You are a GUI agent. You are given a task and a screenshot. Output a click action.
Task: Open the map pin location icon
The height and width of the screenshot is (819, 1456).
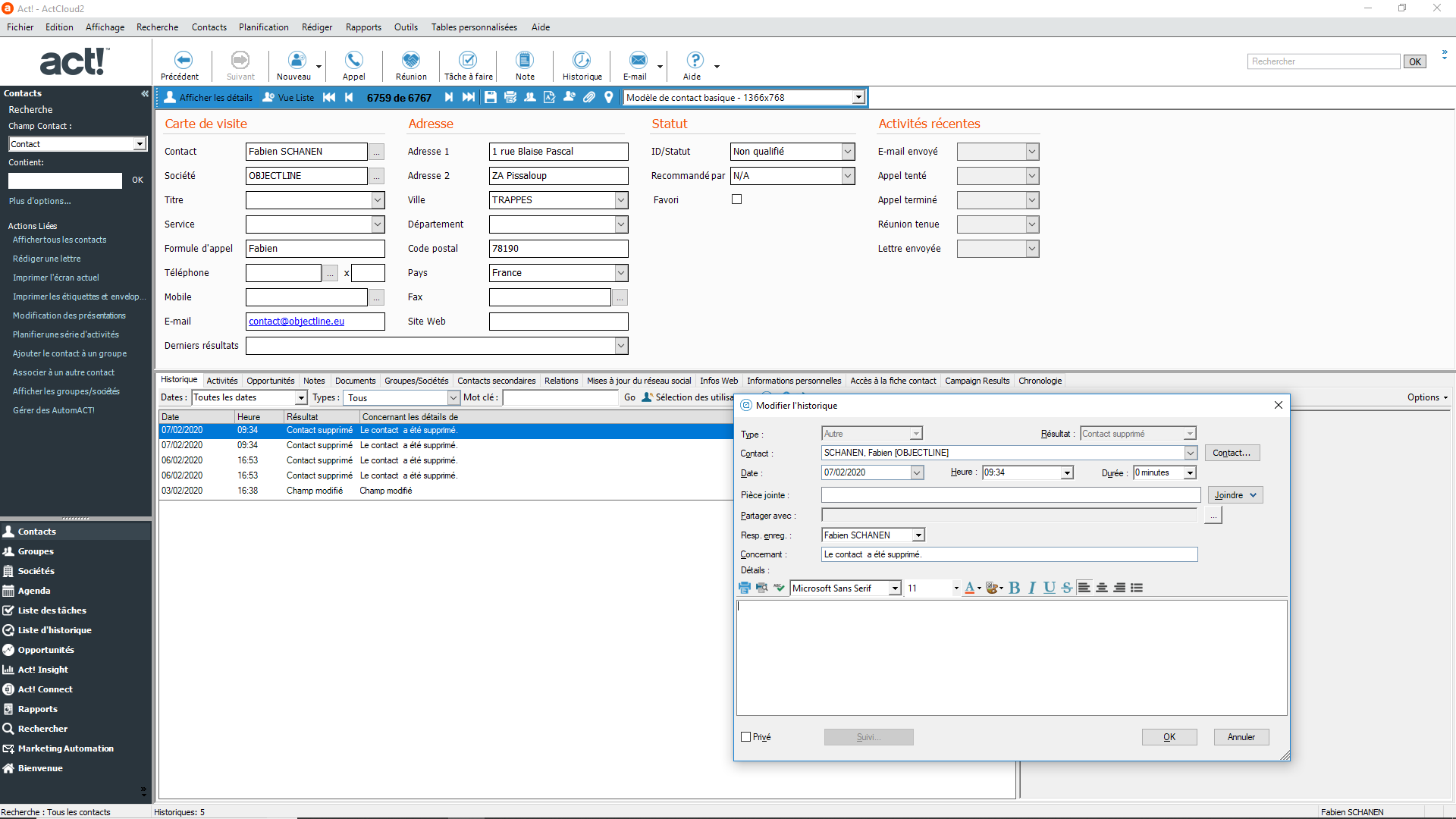(x=608, y=97)
